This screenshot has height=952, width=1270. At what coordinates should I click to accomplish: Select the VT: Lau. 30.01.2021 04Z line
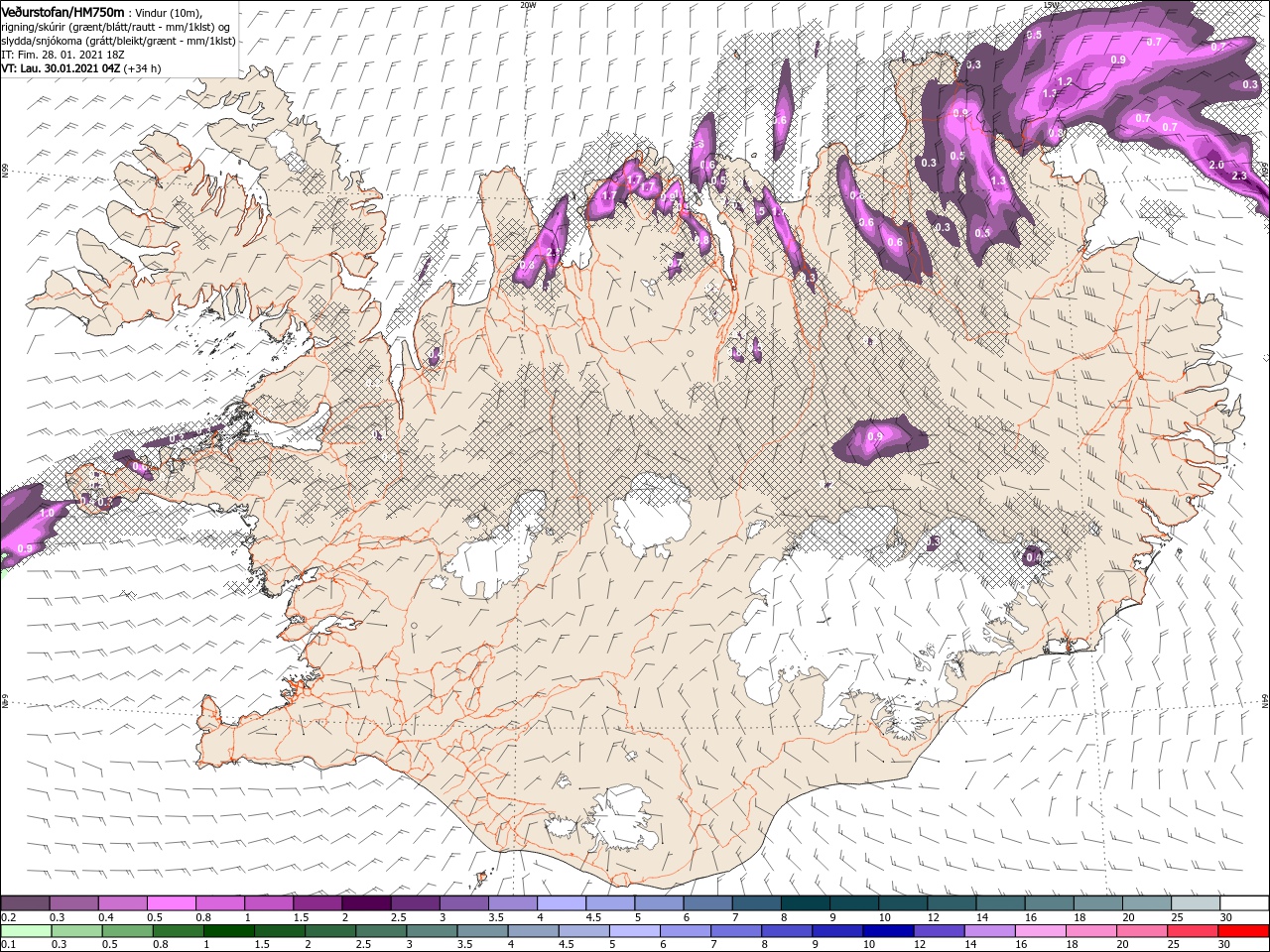[x=81, y=68]
